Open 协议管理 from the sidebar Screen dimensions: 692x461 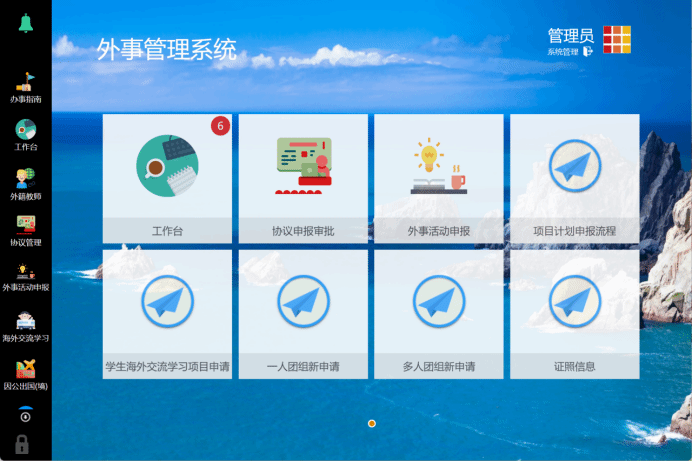pos(25,229)
